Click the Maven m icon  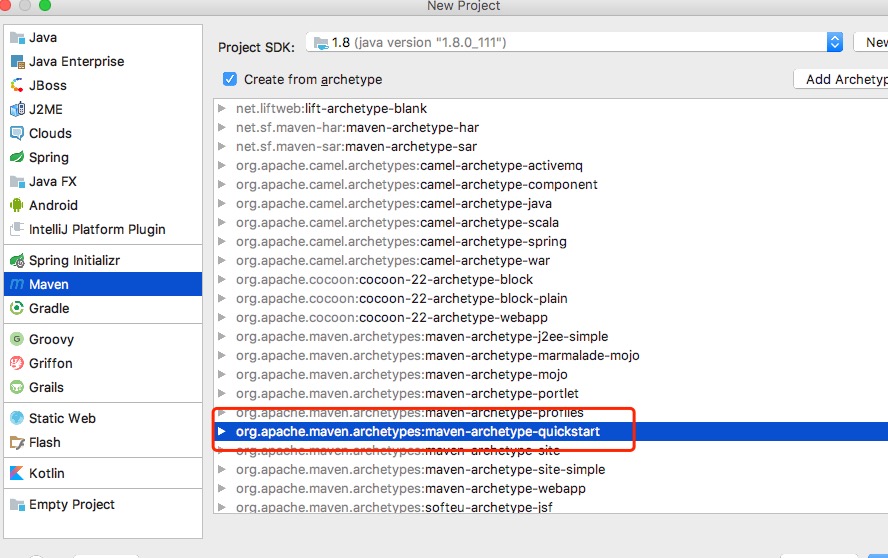pos(18,284)
